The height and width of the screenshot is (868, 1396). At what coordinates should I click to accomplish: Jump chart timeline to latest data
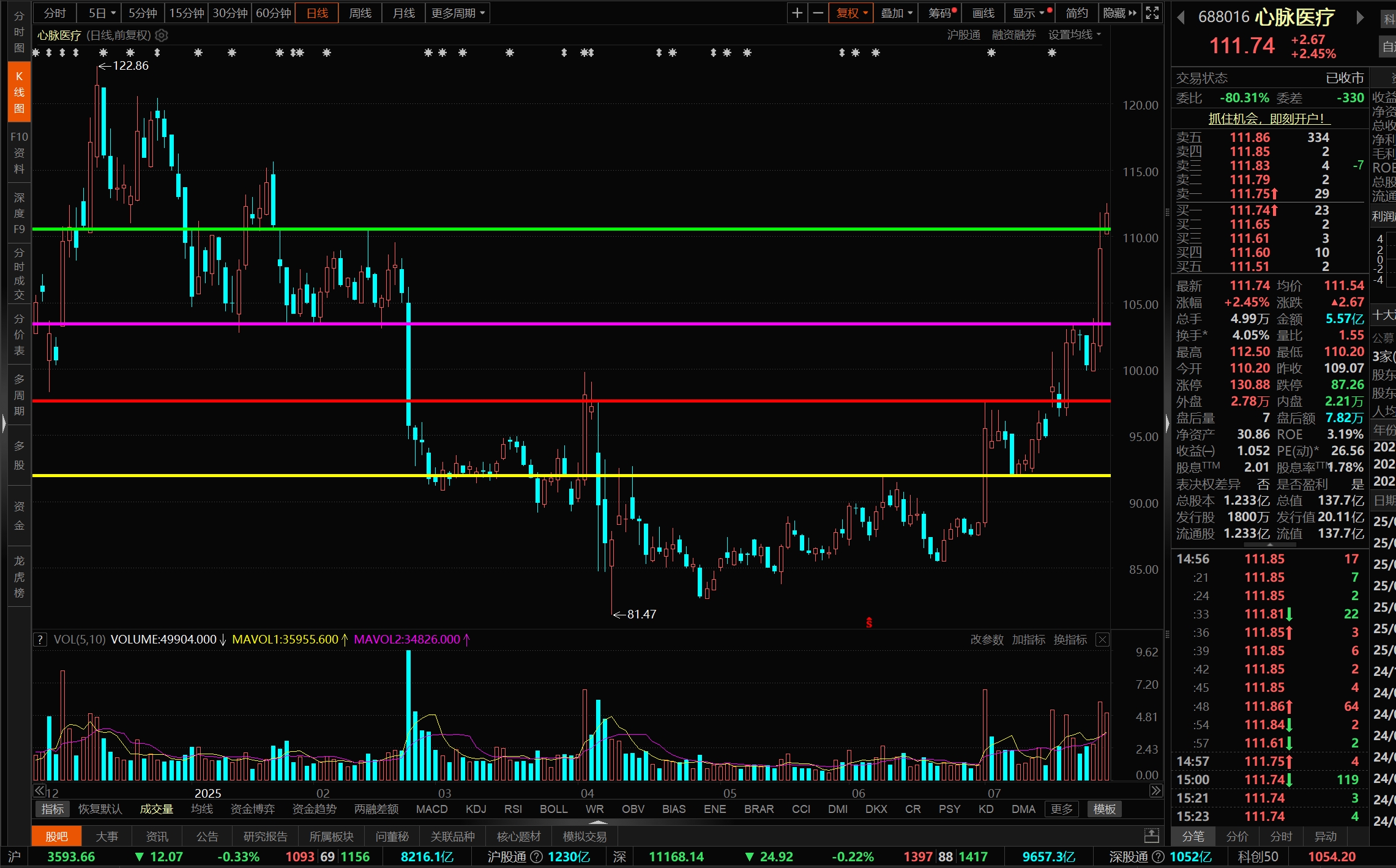click(x=1155, y=790)
